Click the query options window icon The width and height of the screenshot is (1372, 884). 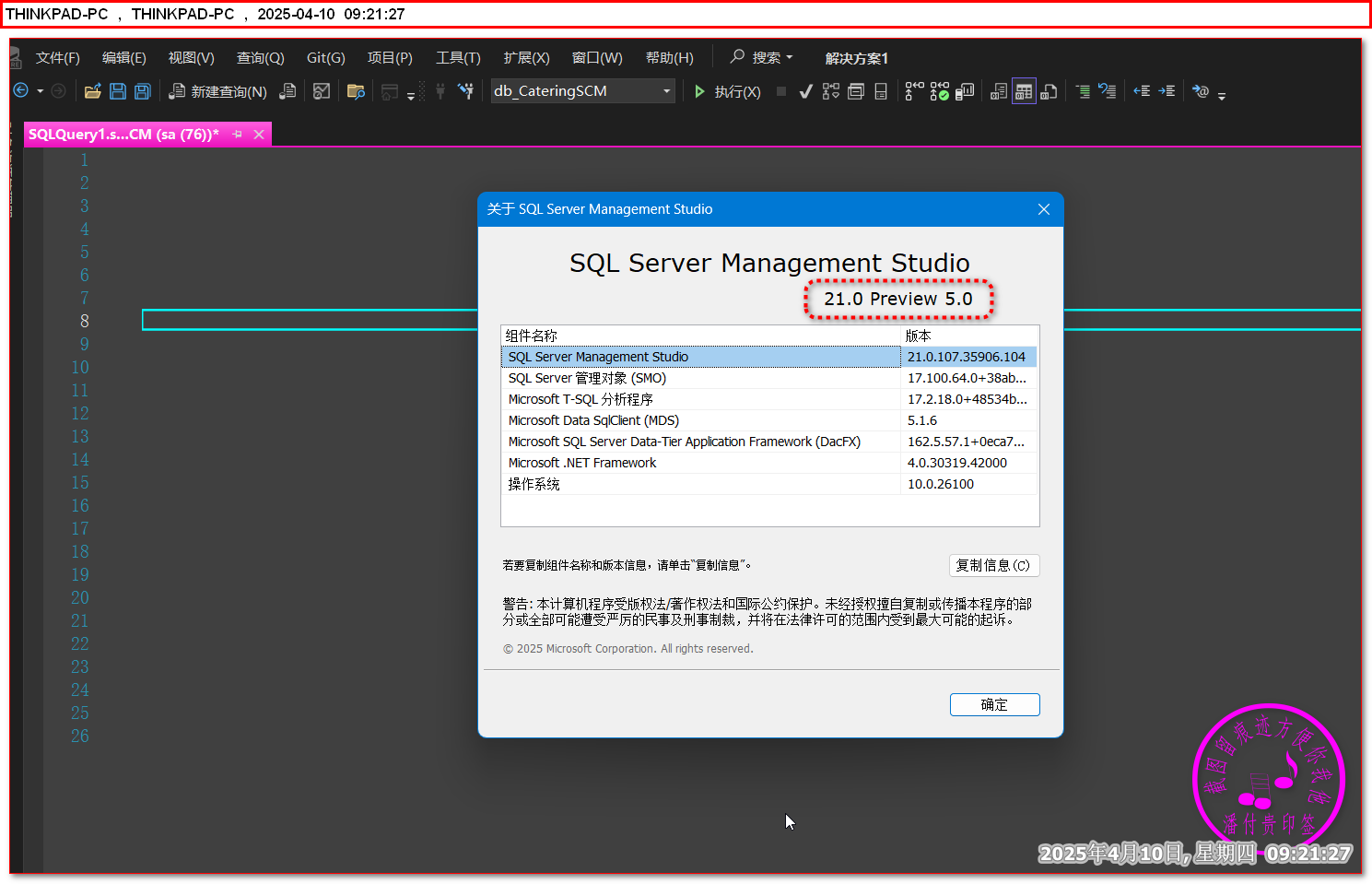pos(856,91)
